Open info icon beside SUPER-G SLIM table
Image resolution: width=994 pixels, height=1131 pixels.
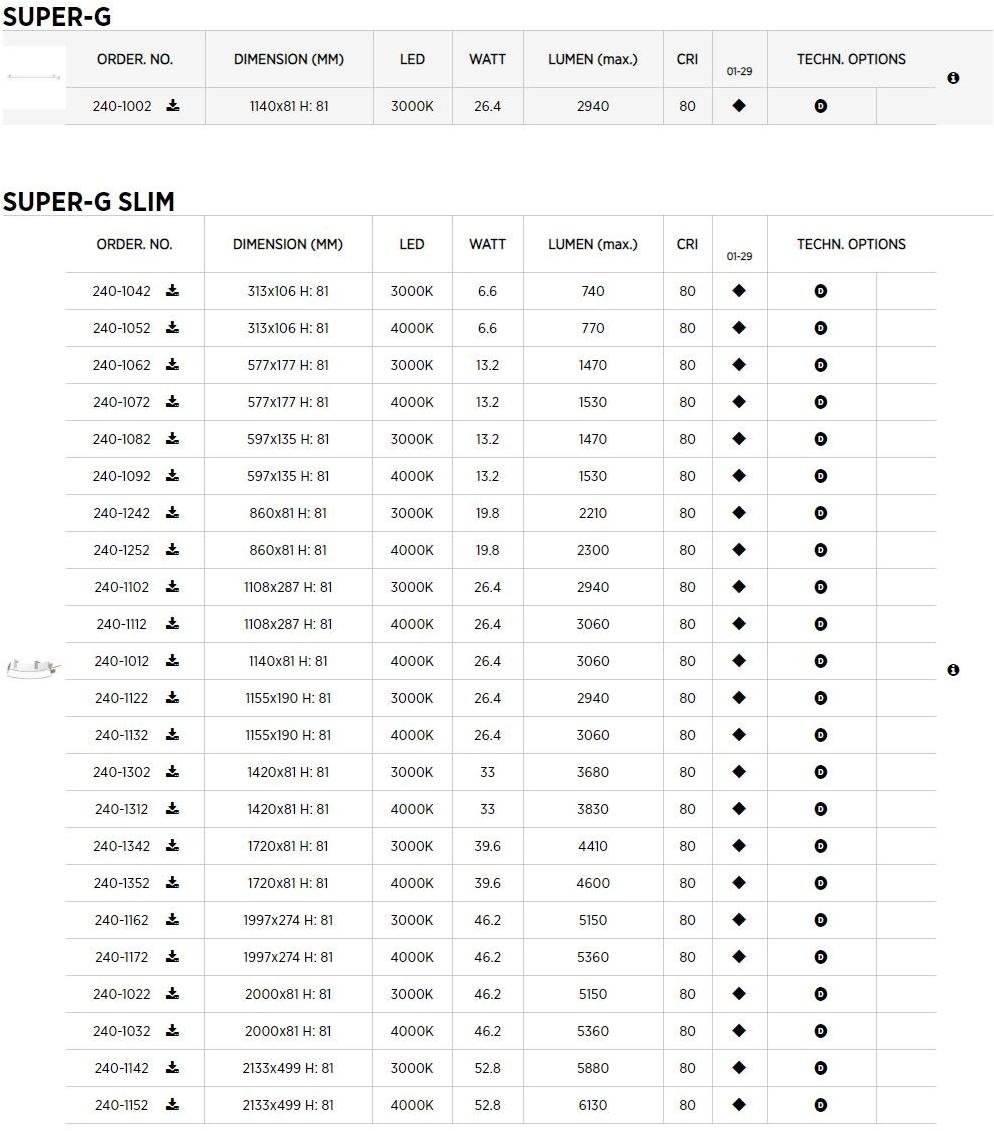pos(953,670)
